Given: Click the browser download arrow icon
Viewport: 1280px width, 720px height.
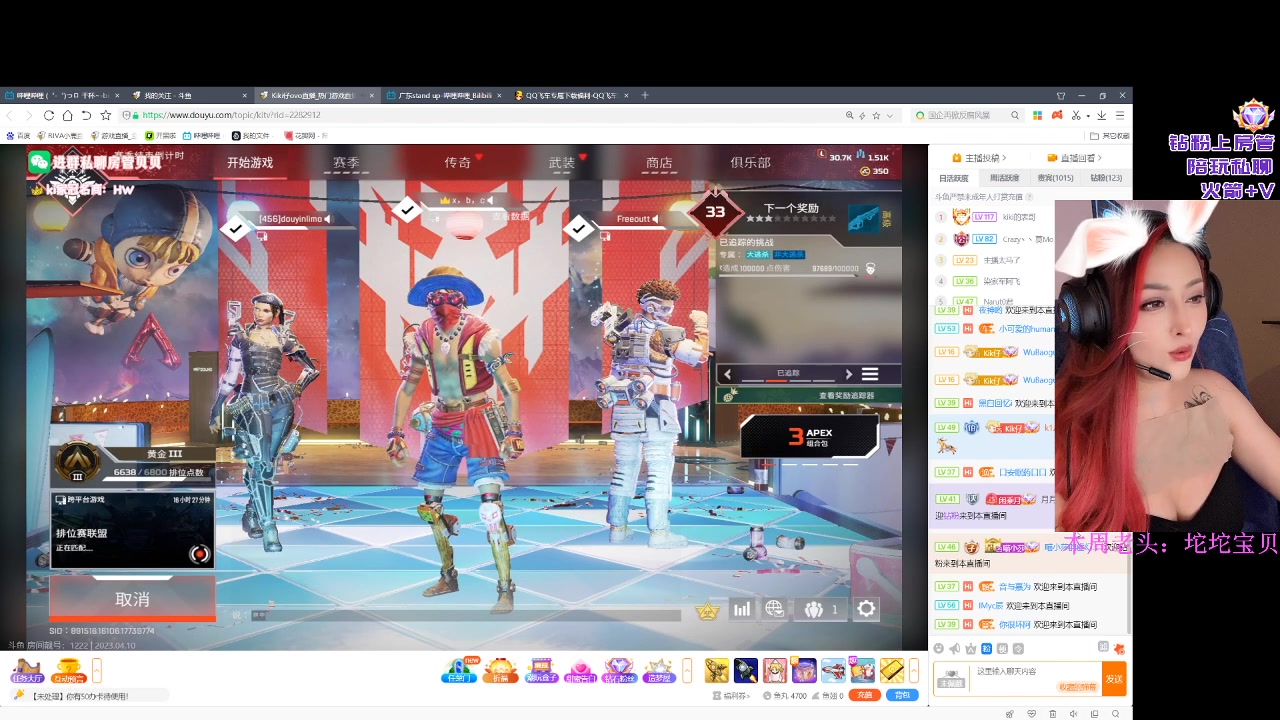Looking at the screenshot, I should 1102,115.
